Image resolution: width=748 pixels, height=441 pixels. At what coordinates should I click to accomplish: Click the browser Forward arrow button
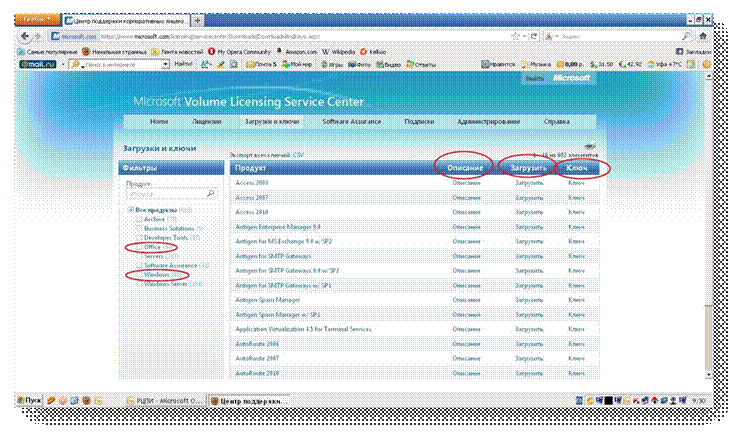coord(38,36)
